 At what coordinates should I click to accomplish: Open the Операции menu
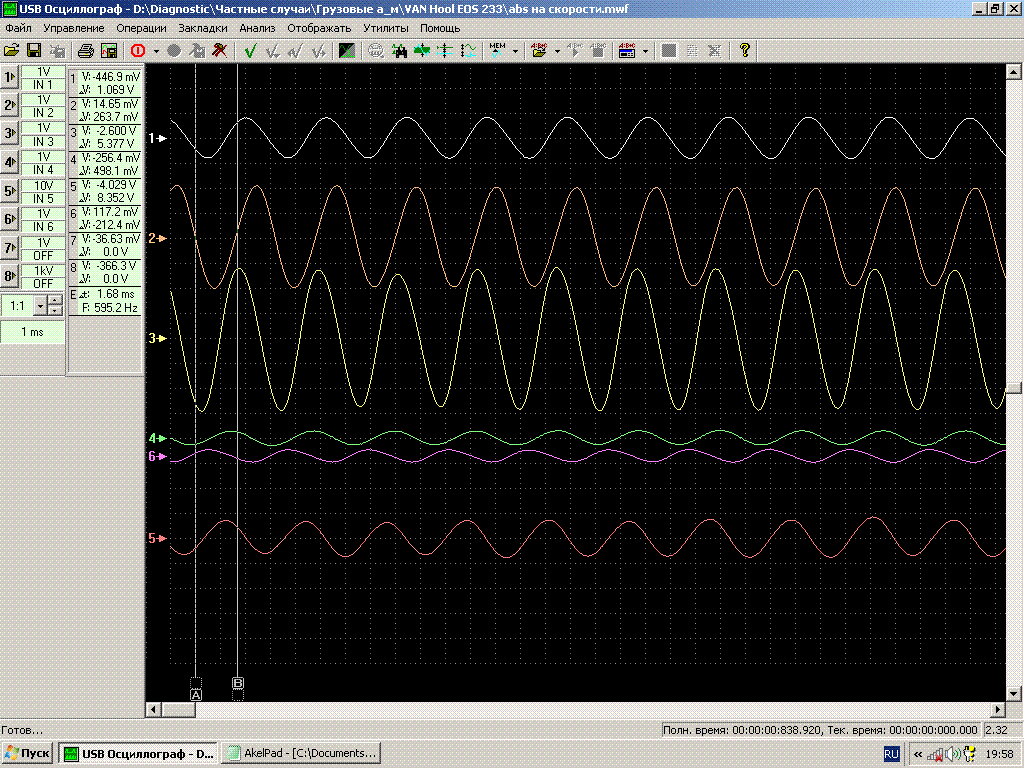[x=141, y=28]
